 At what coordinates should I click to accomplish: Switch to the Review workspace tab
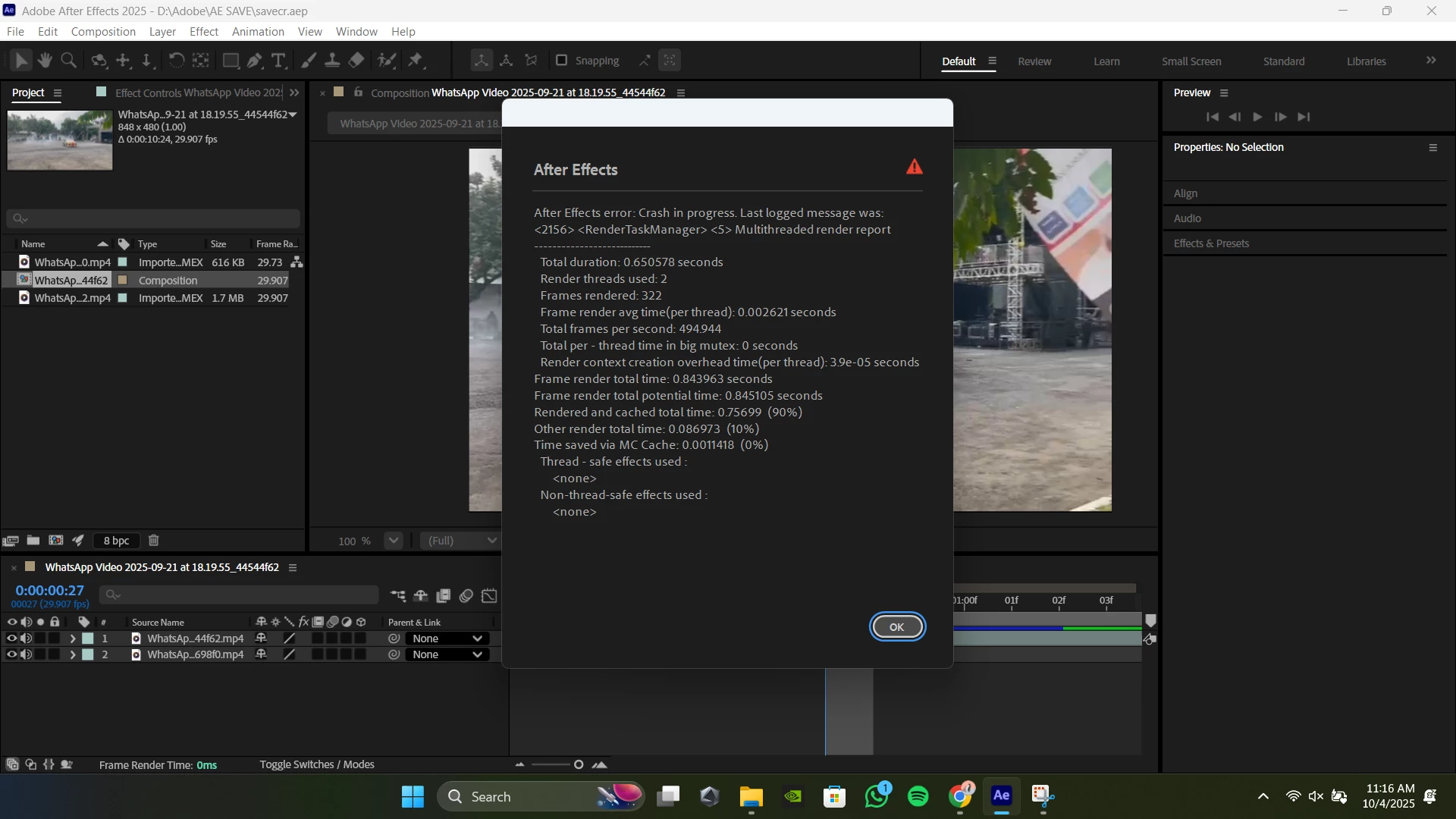(x=1034, y=61)
